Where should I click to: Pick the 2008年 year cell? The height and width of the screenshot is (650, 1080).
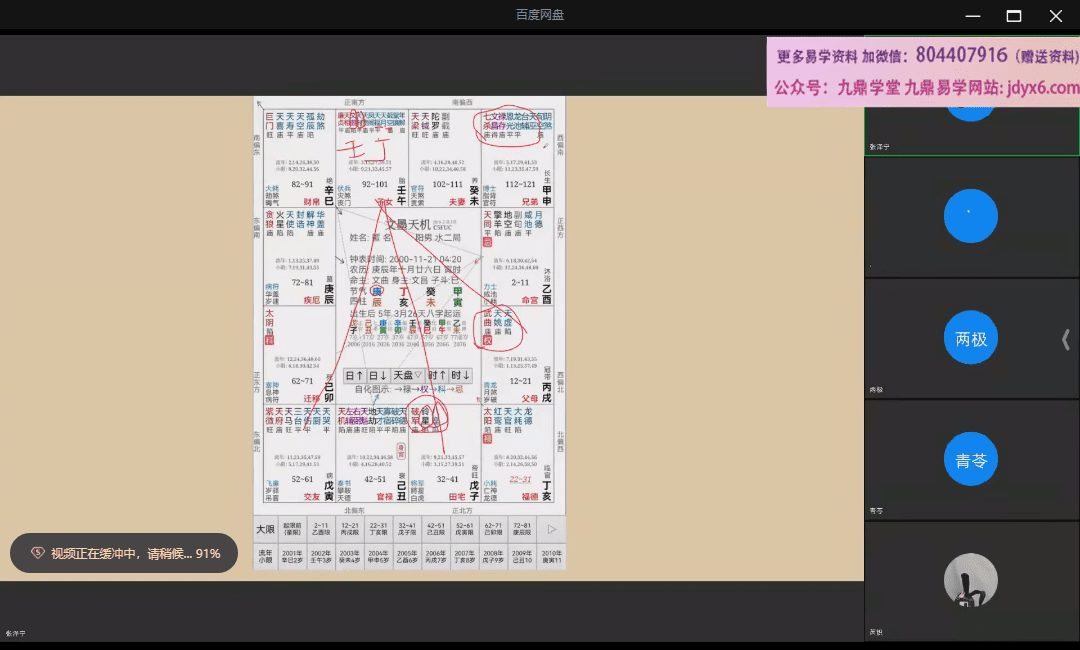click(x=493, y=555)
